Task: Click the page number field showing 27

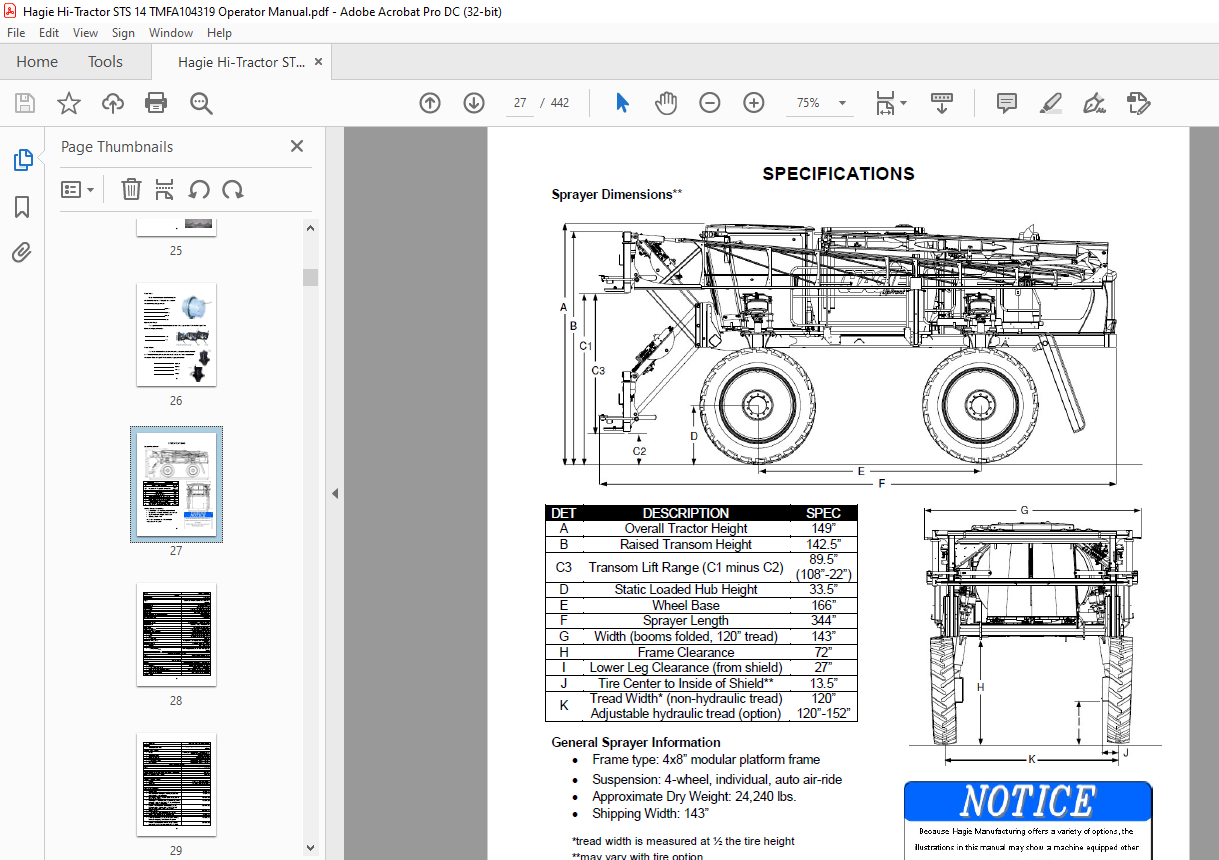Action: click(520, 103)
